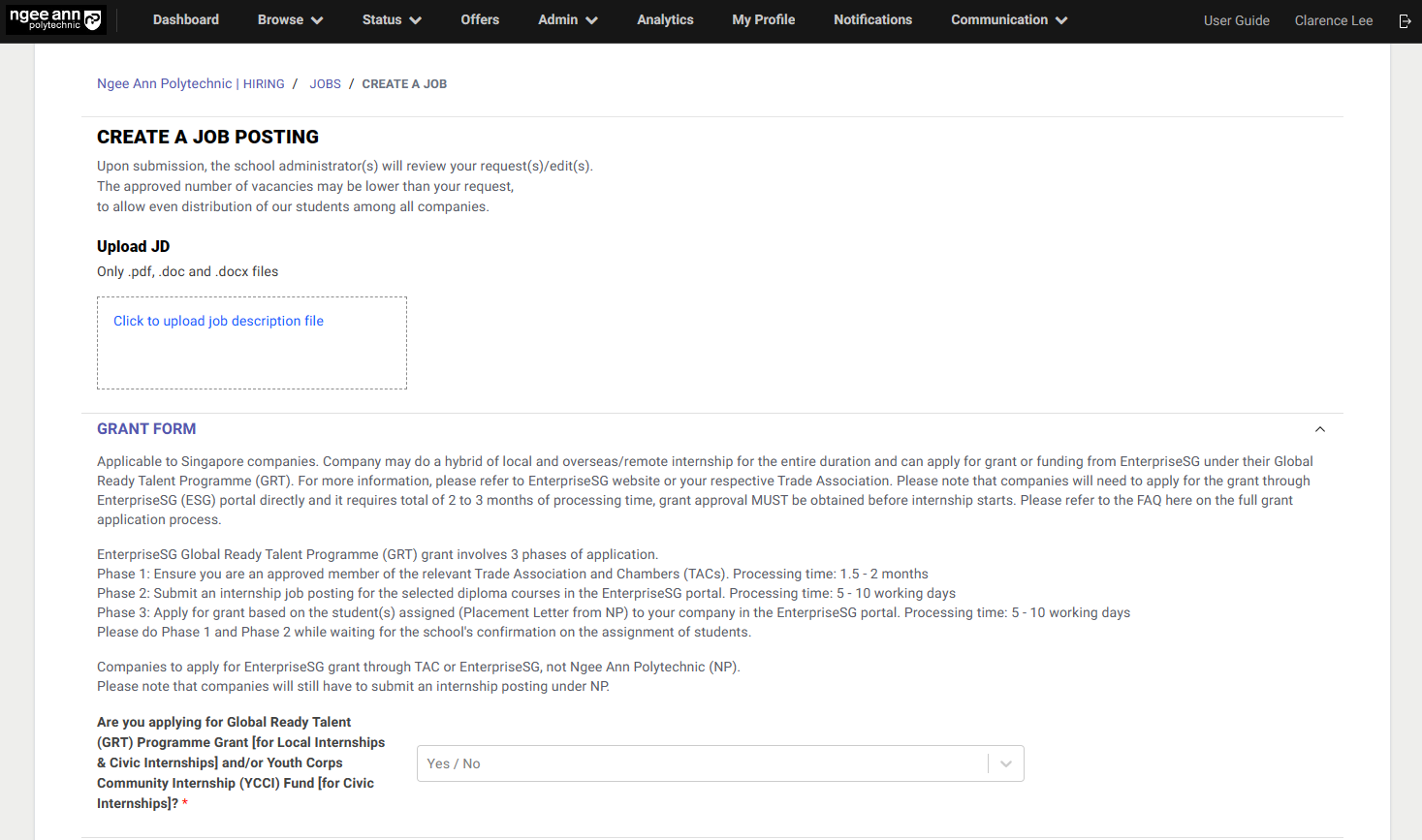Click the Ngee Ann Polytechnic logo
Screen dimensions: 1422x840
(x=55, y=19)
